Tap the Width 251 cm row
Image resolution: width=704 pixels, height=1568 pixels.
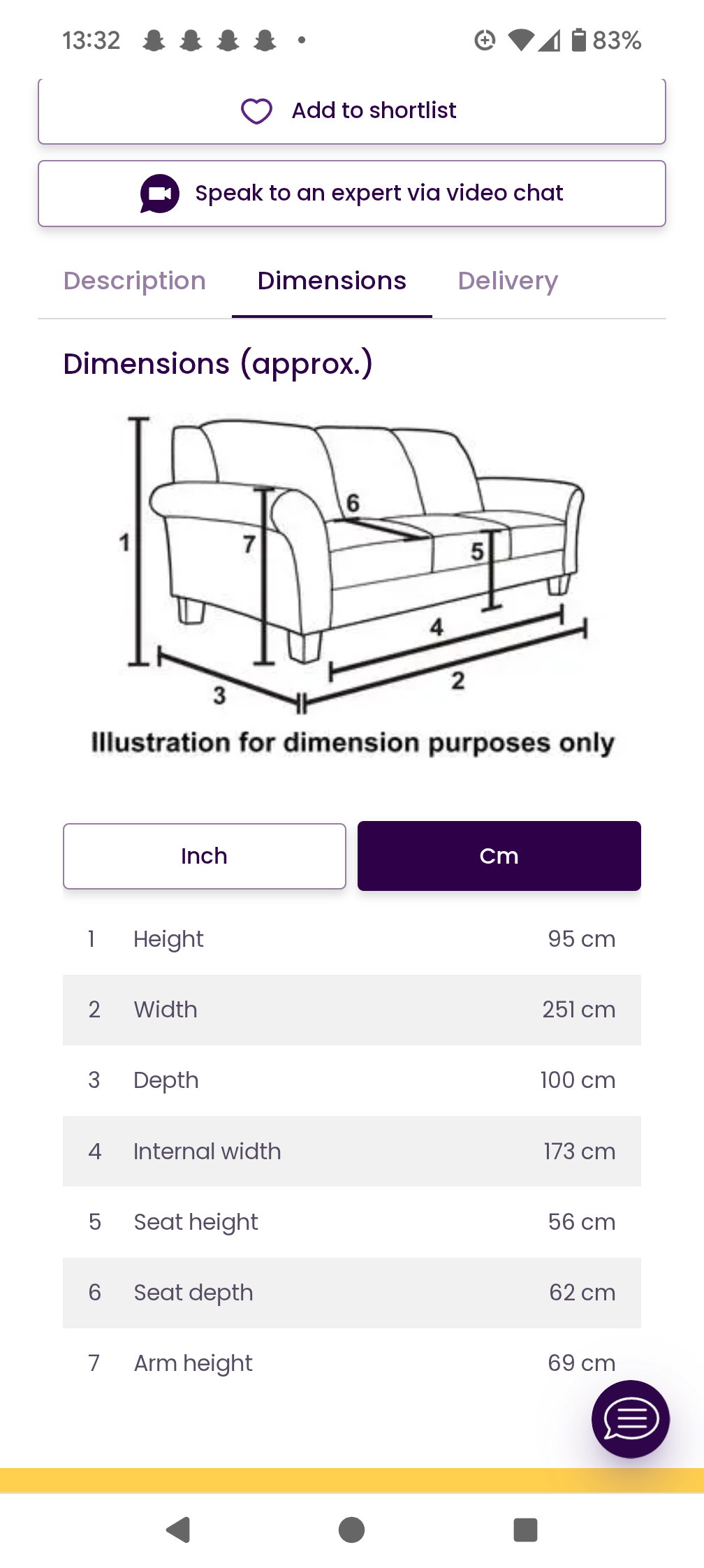pyautogui.click(x=352, y=1010)
